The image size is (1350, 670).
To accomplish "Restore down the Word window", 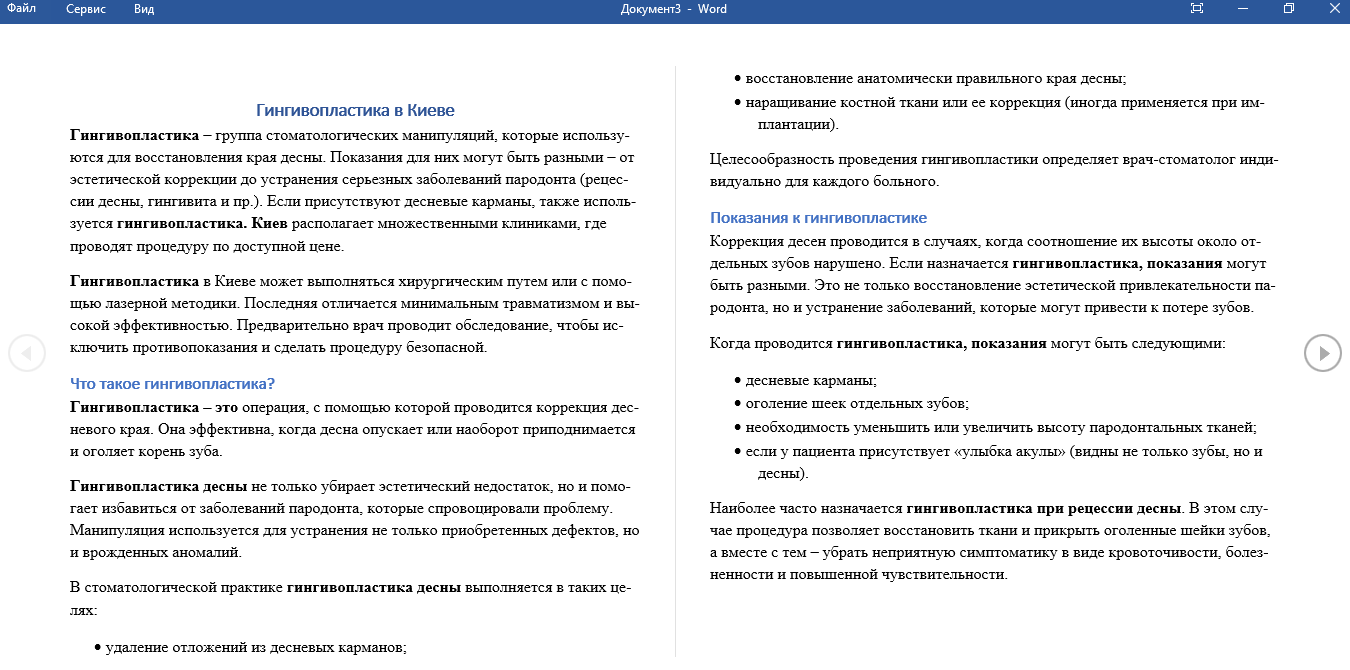I will pos(1289,9).
